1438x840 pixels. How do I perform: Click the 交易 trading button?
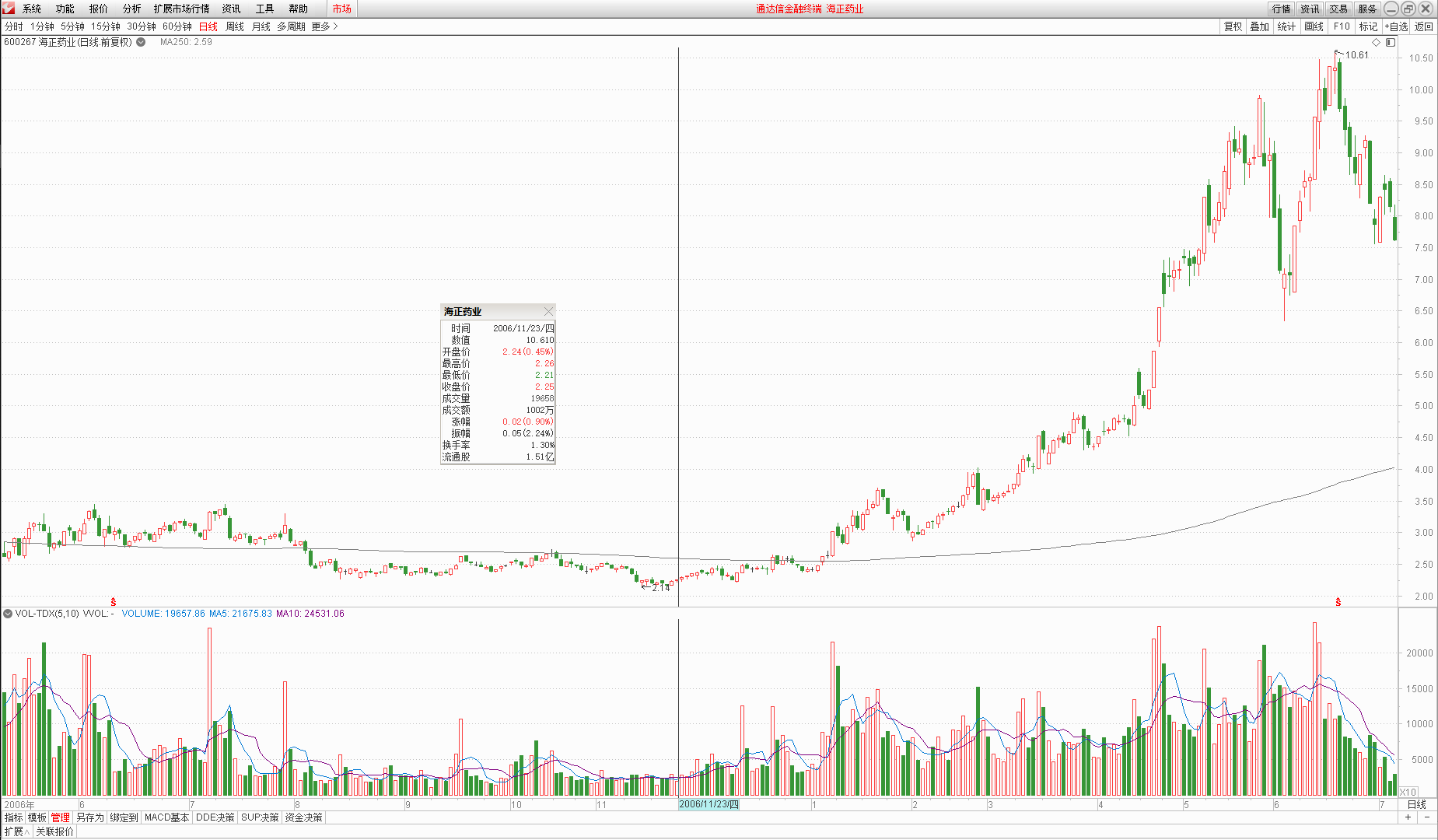click(1338, 9)
